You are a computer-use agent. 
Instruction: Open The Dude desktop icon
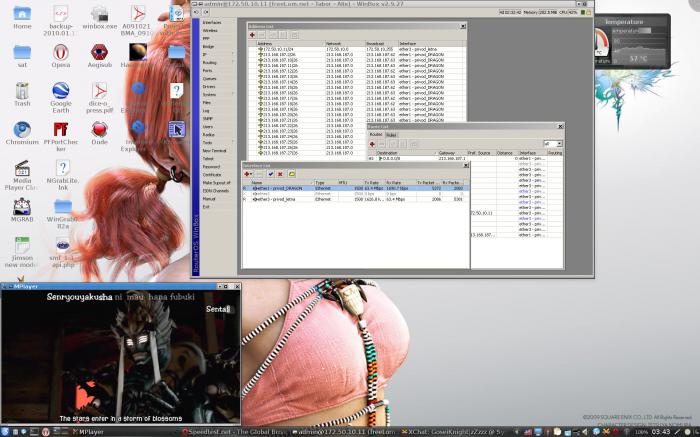tap(99, 133)
